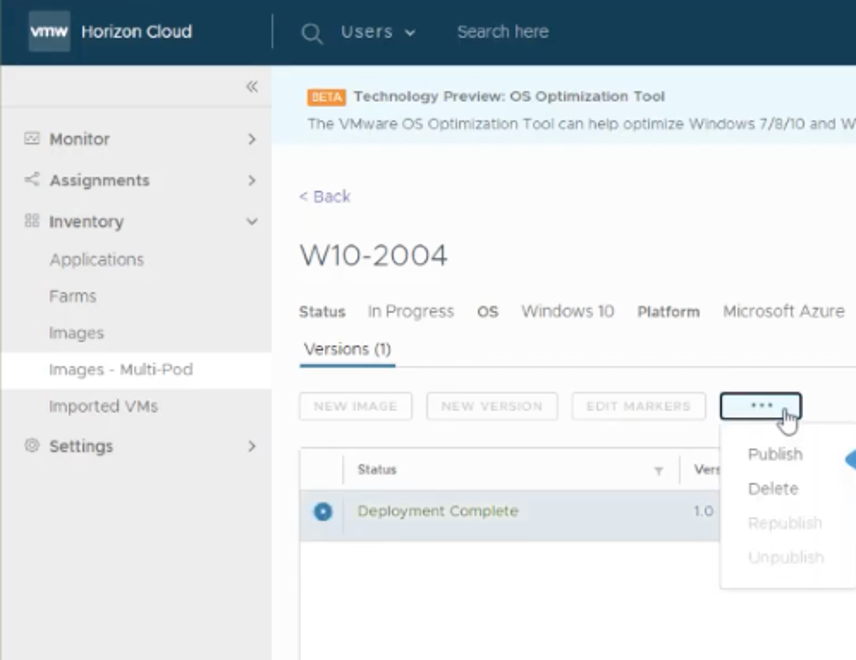The image size is (856, 660).
Task: Click the Assignments share icon
Action: [32, 180]
